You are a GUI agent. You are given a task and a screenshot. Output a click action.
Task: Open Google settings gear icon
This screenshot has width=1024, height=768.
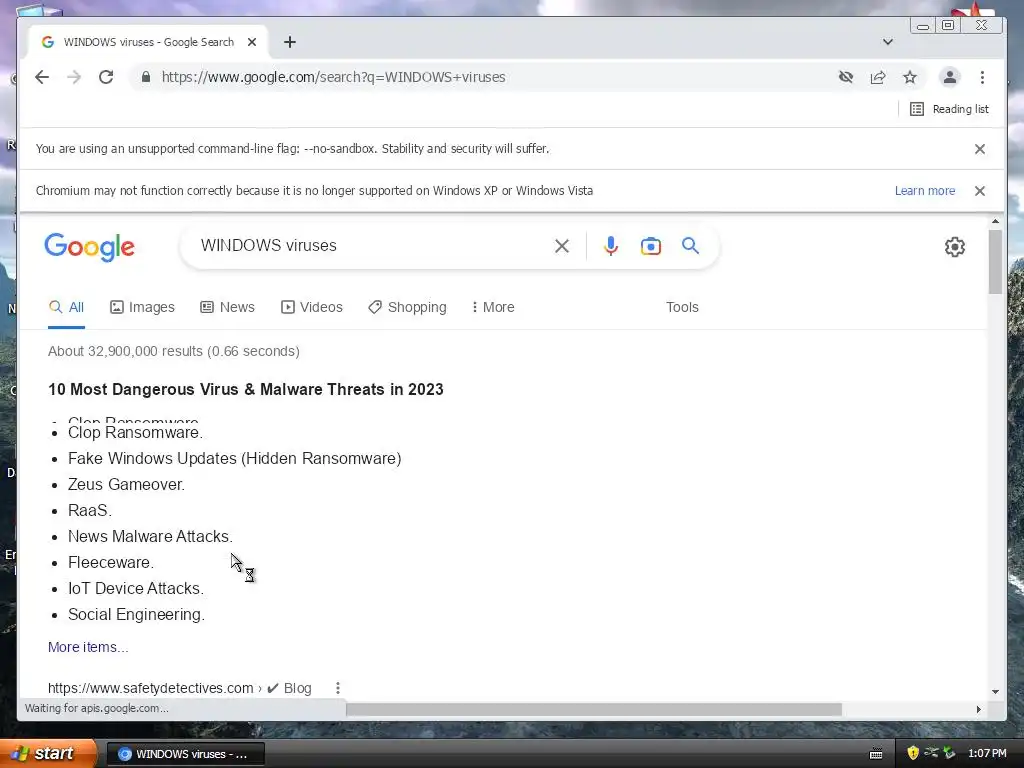[955, 247]
